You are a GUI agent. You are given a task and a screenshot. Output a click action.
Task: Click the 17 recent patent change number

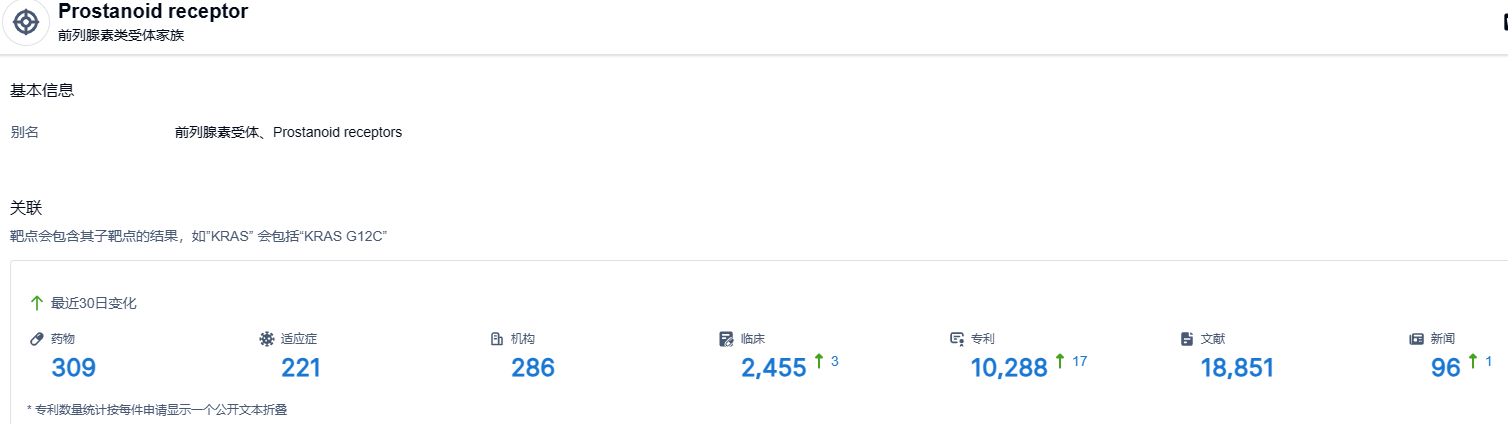pyautogui.click(x=1079, y=361)
